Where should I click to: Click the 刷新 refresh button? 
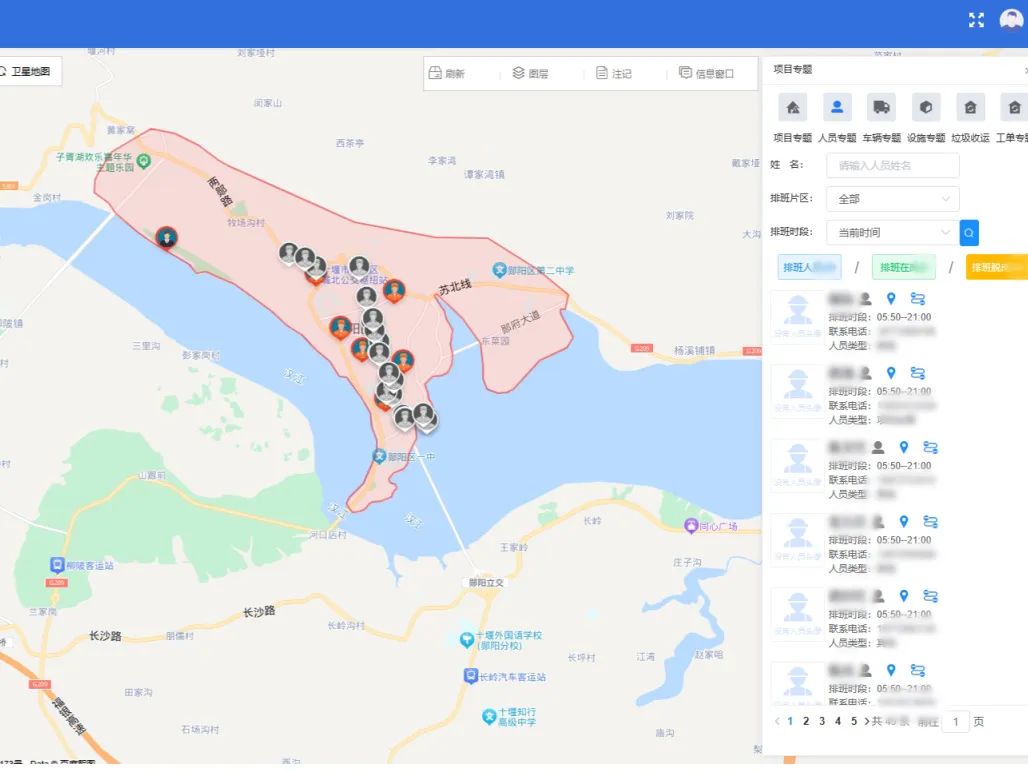click(x=447, y=74)
